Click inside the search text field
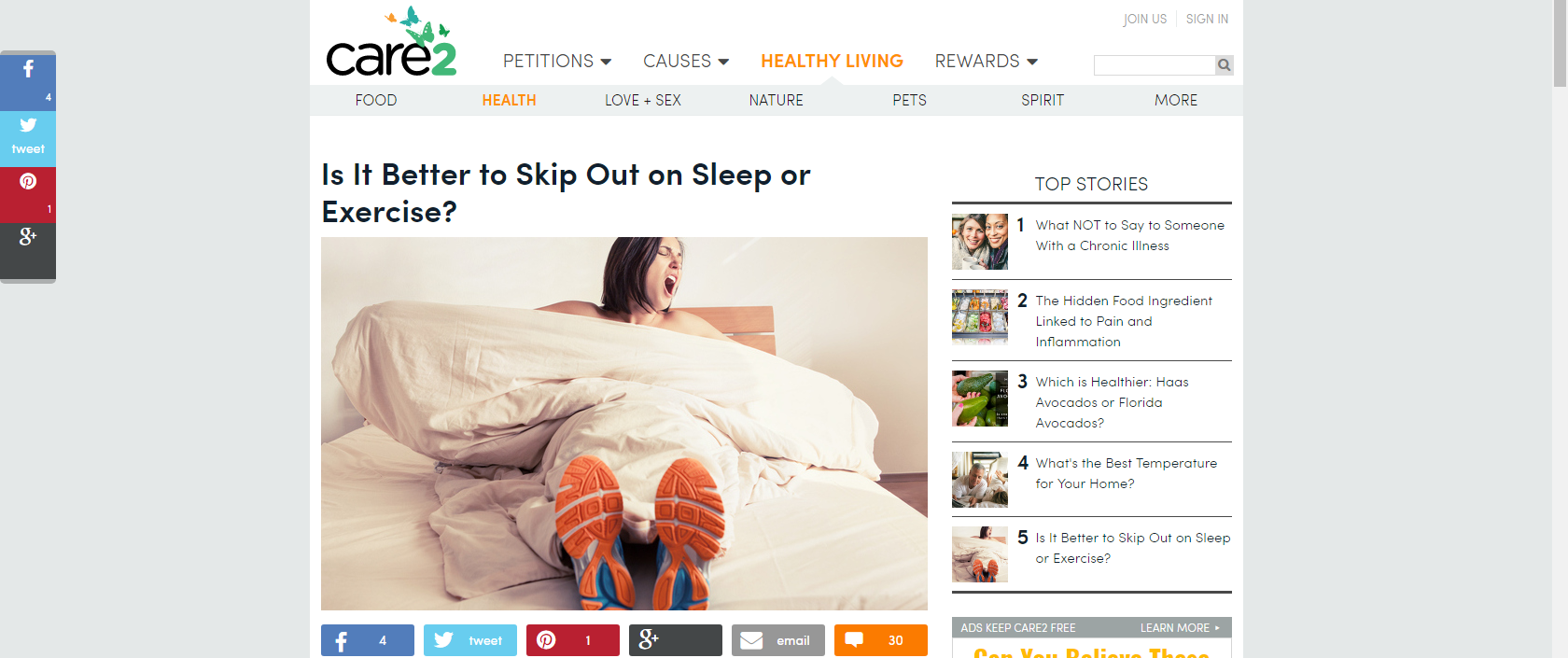Screen dimensions: 1568x658 pos(1155,64)
